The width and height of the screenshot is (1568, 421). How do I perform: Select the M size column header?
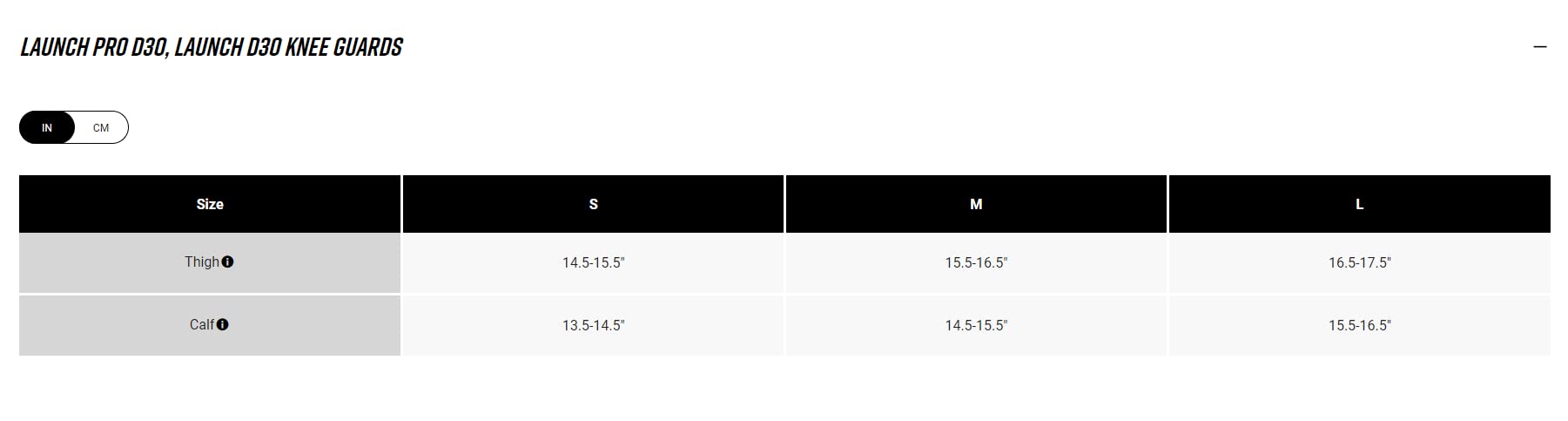pyautogui.click(x=976, y=204)
